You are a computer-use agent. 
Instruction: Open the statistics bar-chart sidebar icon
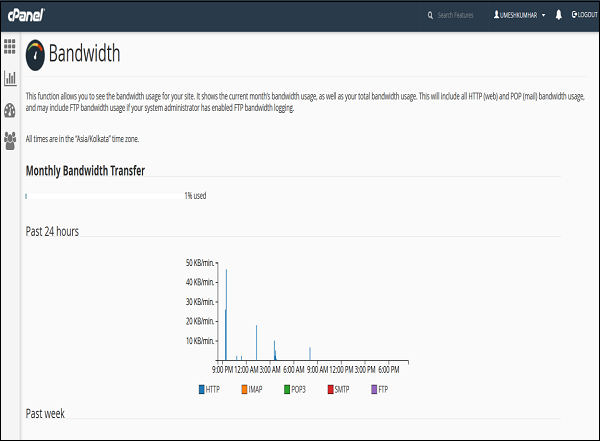pyautogui.click(x=10, y=77)
